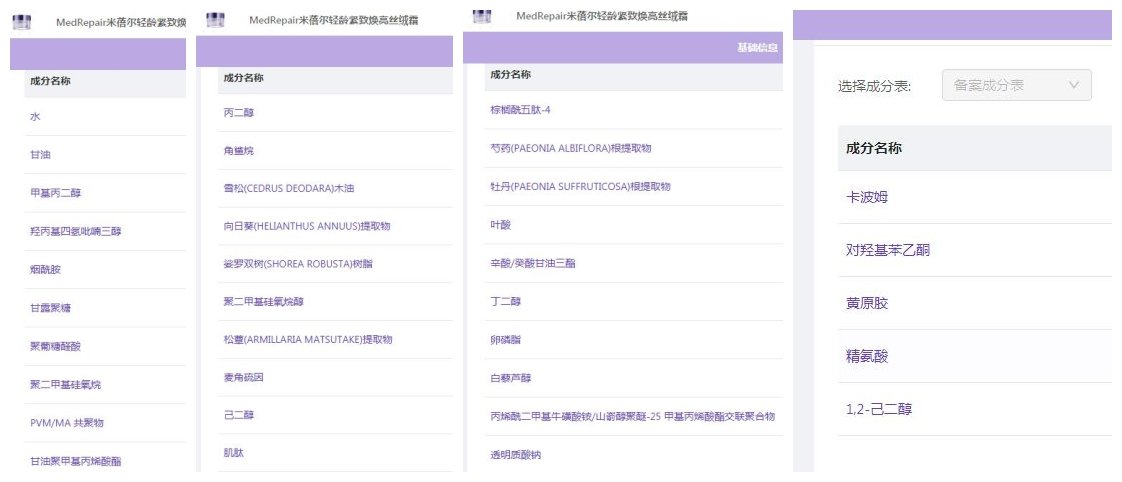Select the 角鲨烷 ingredient
This screenshot has height=482, width=1122.
239,151
